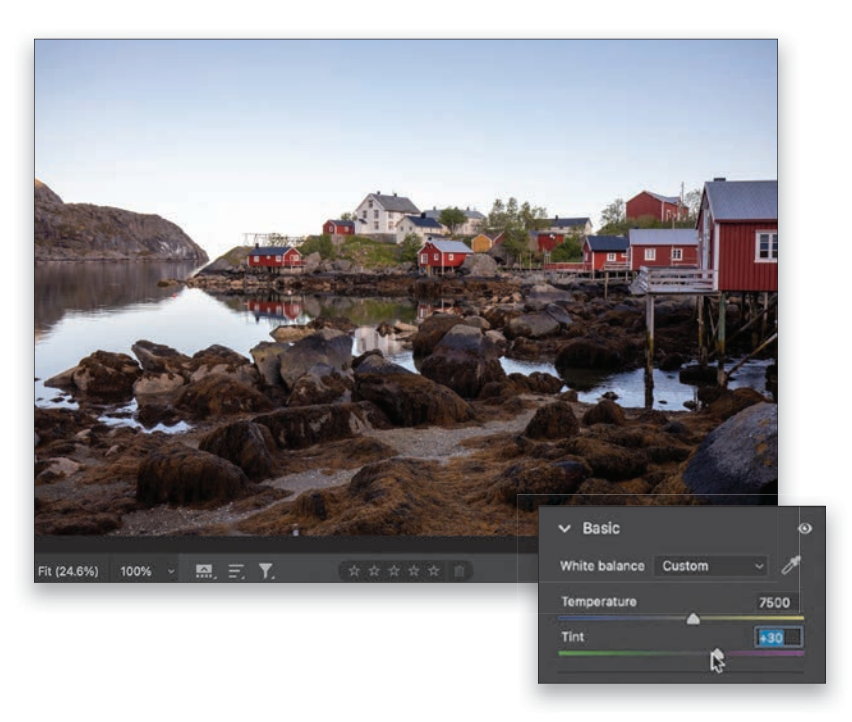Set rating to two stars
Viewport: 852px width, 722px height.
pyautogui.click(x=374, y=571)
